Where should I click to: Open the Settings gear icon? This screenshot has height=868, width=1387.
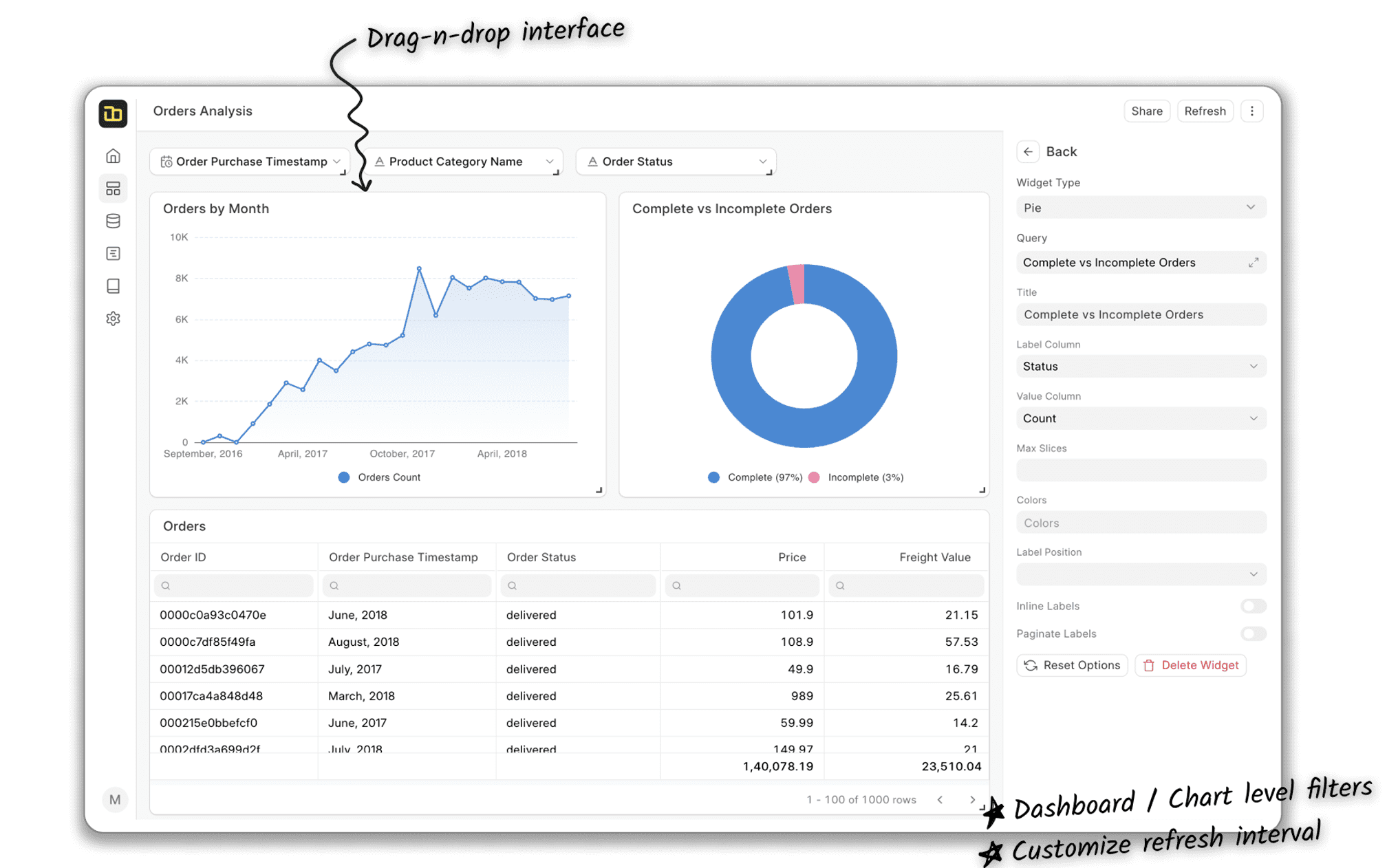[114, 318]
